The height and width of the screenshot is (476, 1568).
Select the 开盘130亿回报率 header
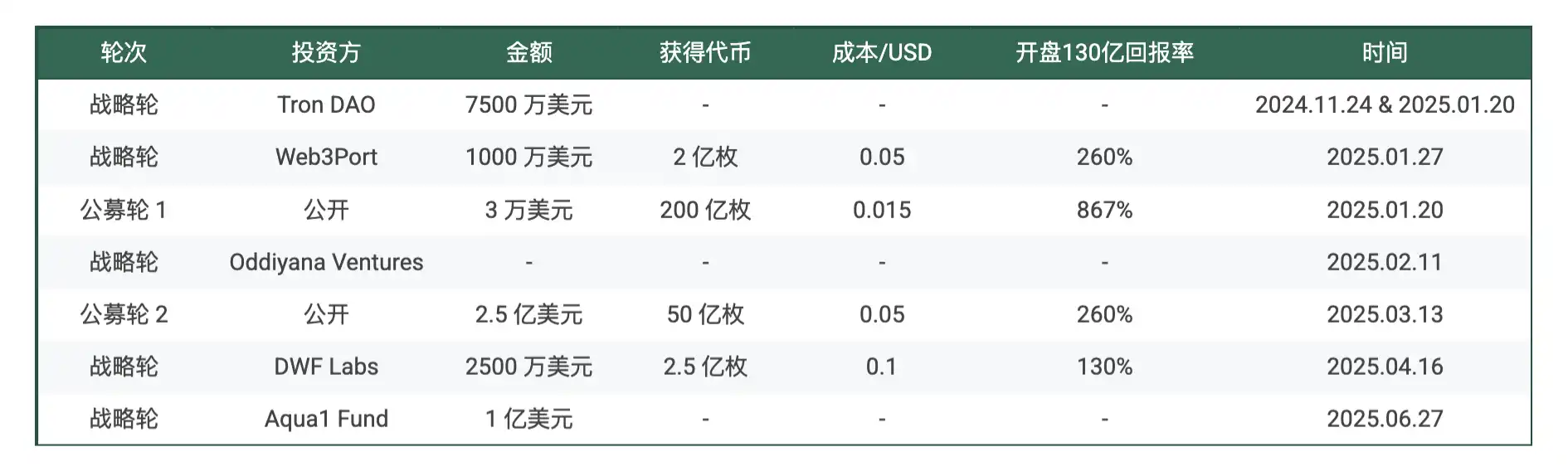coord(1104,53)
